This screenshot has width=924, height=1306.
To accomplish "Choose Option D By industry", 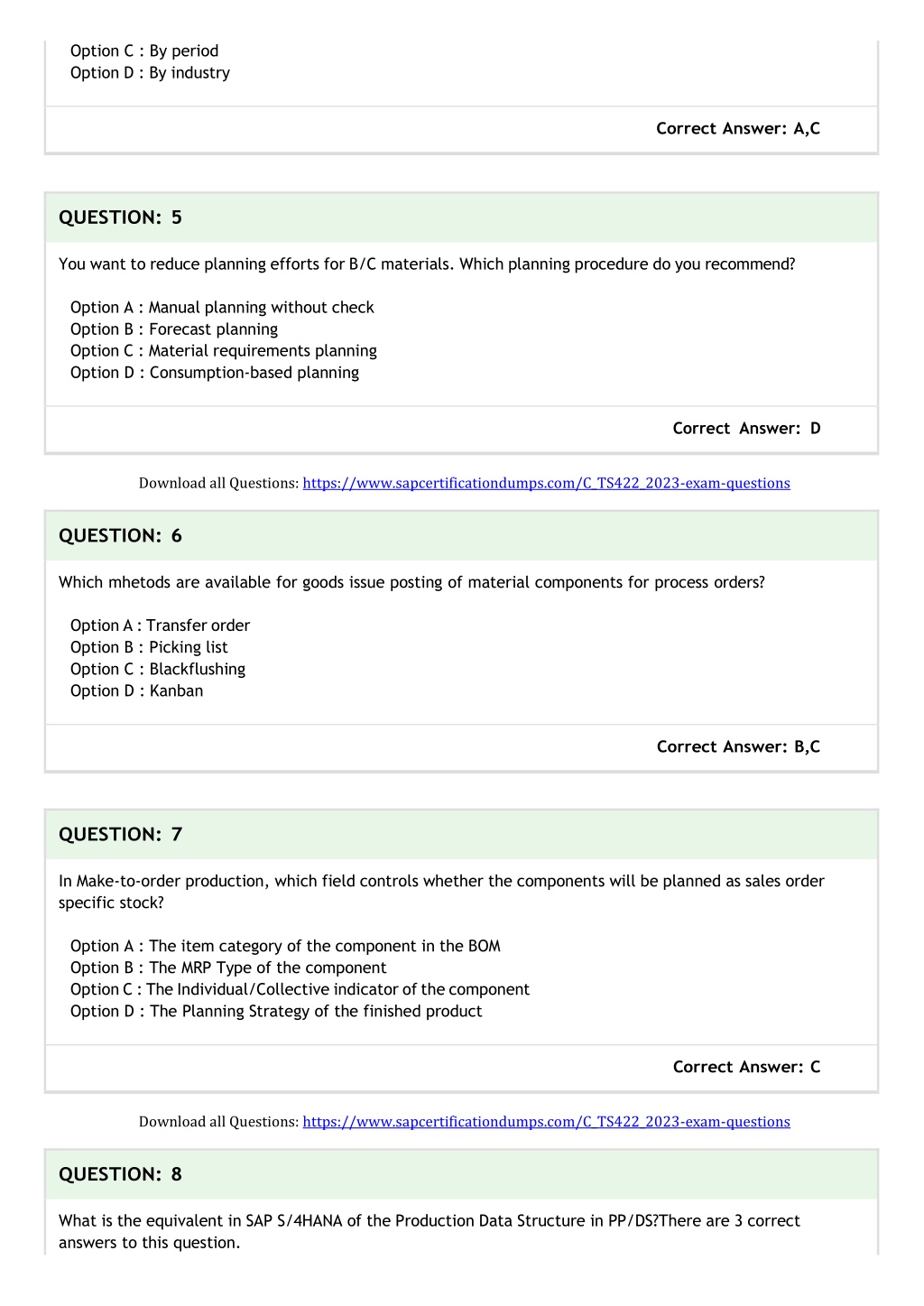I will 150,73.
